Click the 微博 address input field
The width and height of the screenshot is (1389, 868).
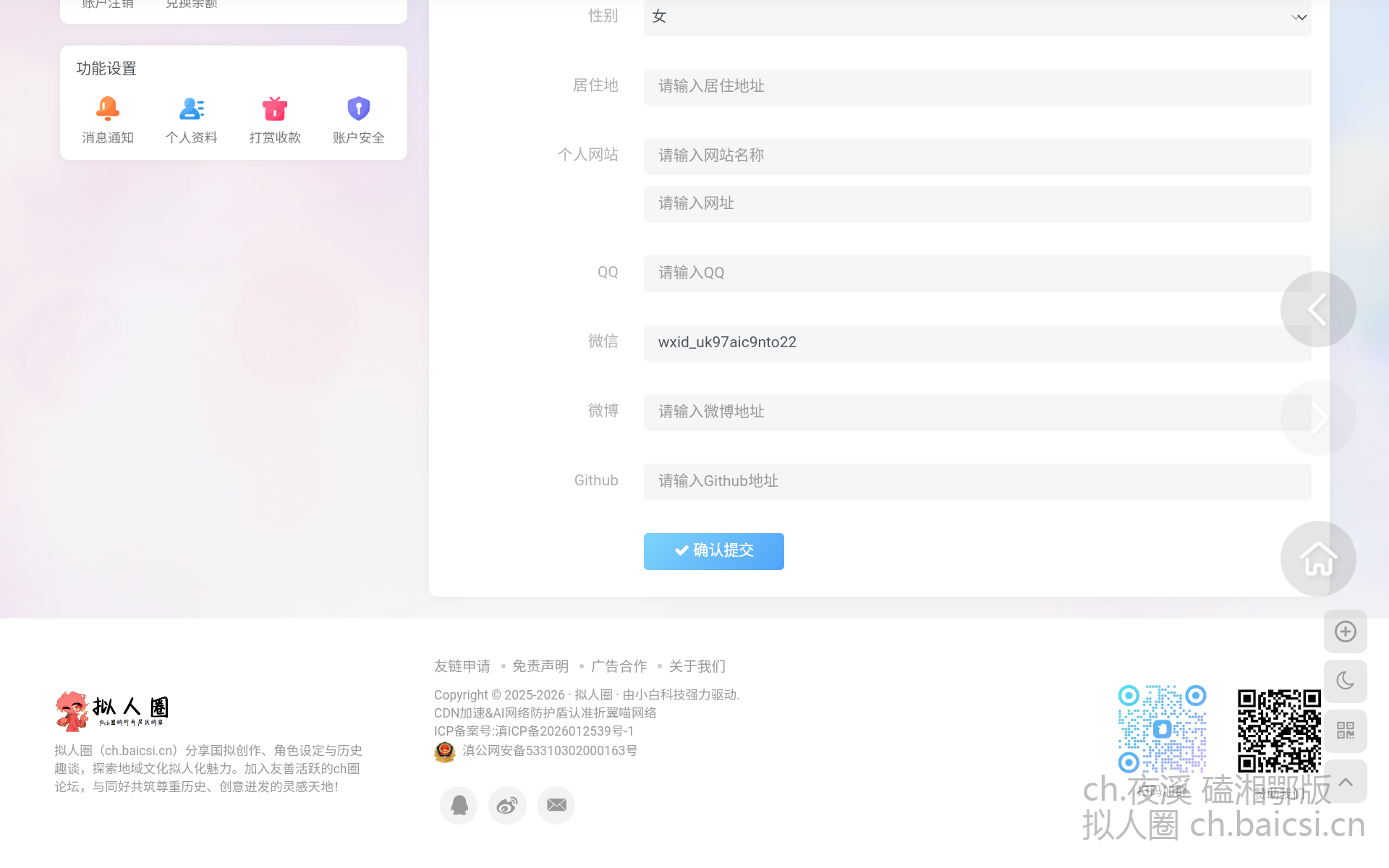click(977, 412)
